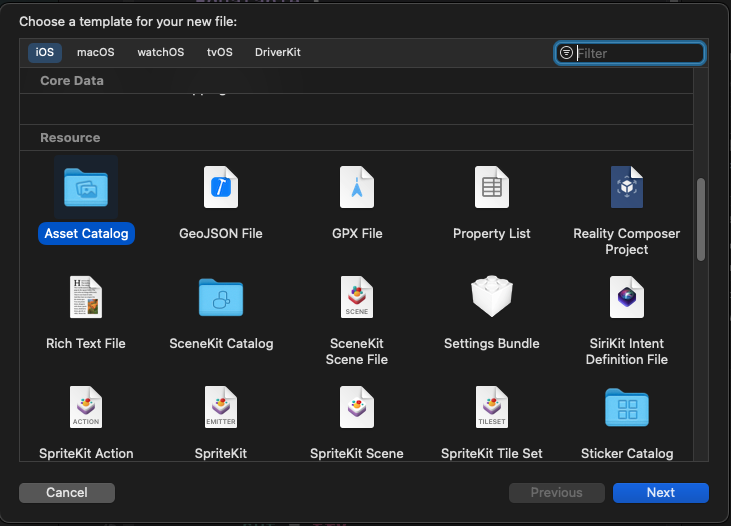Pick the SpriteKit Scene template icon
The image size is (731, 526).
(x=357, y=407)
